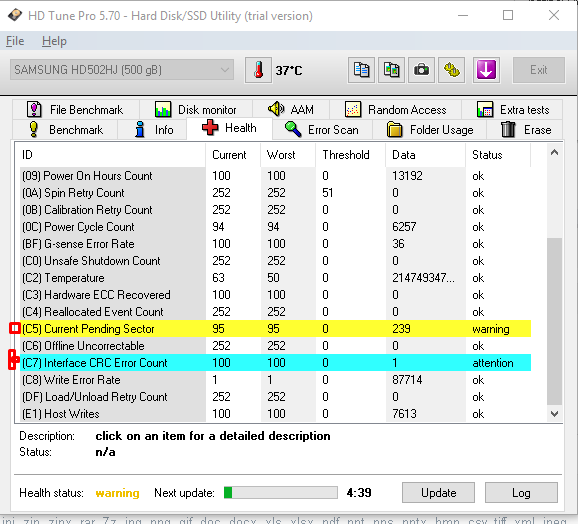578x524 pixels.
Task: Open the Extra tests tab
Action: click(512, 109)
